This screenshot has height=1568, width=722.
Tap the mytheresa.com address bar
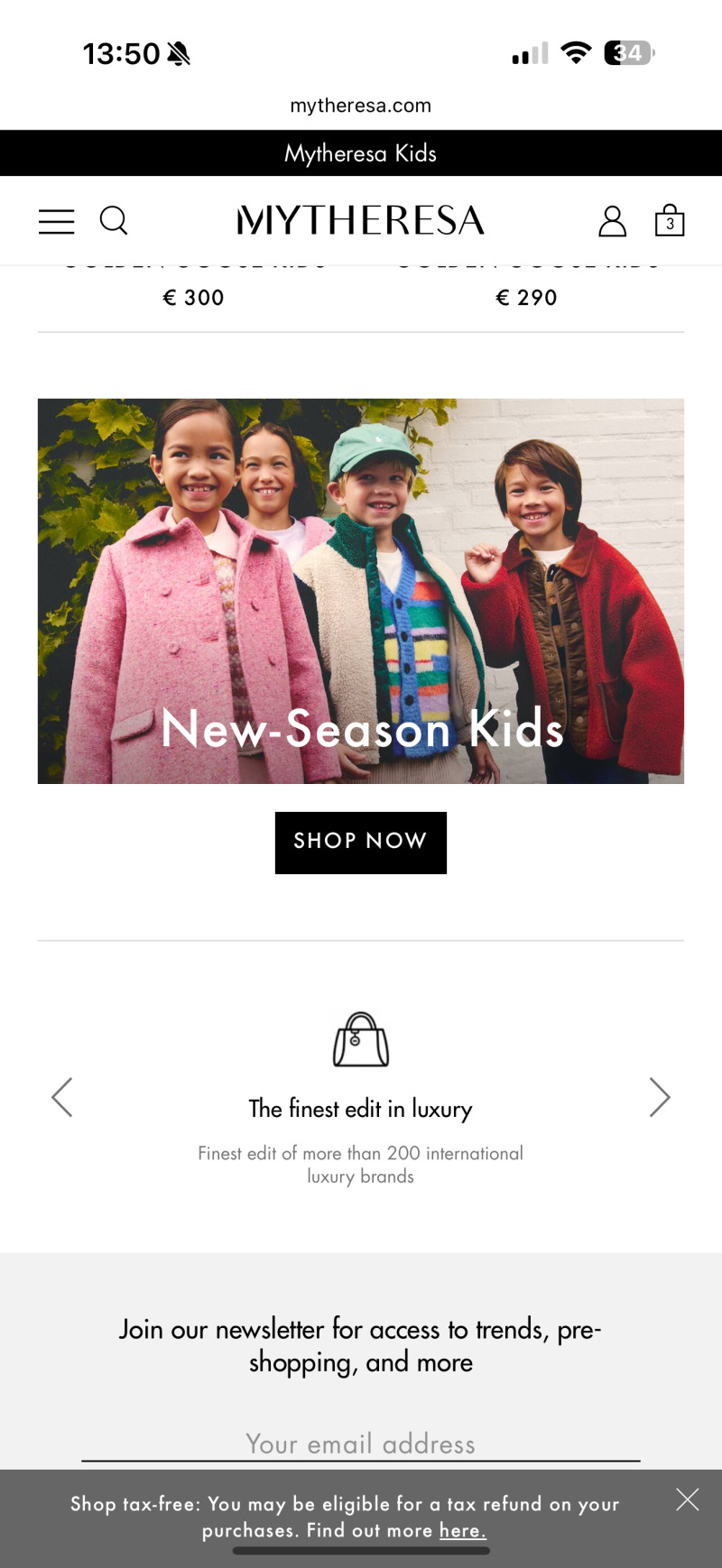pos(361,106)
